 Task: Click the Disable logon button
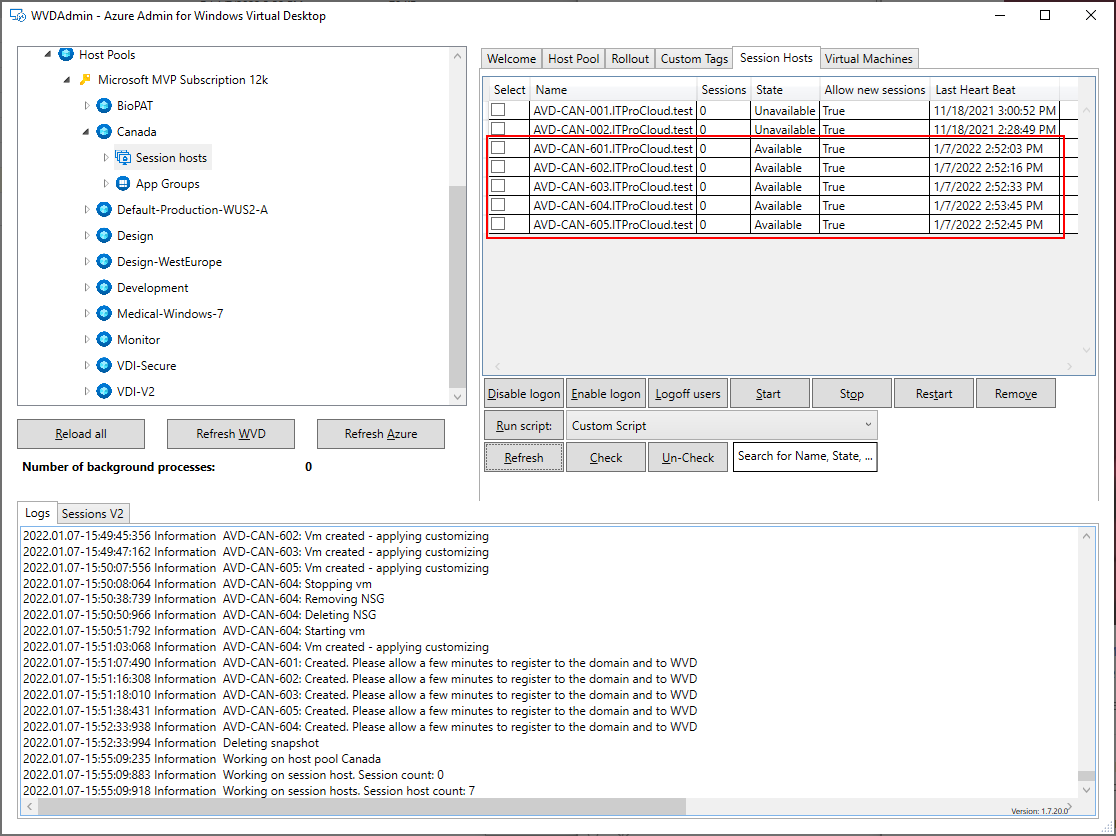point(524,393)
